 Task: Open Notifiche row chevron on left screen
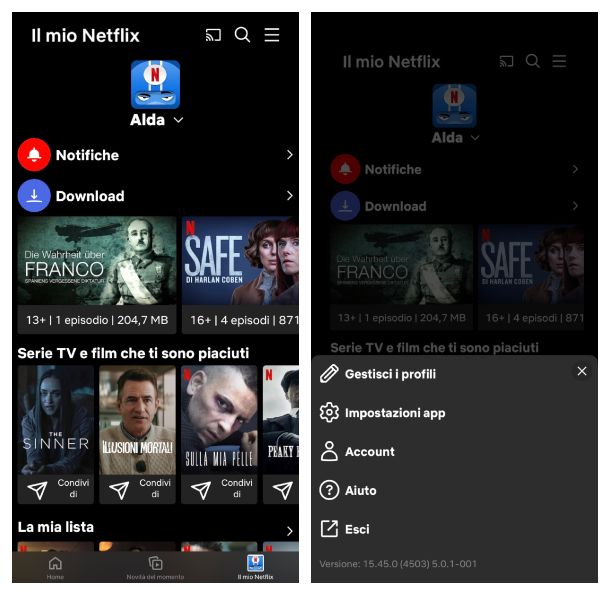[289, 155]
